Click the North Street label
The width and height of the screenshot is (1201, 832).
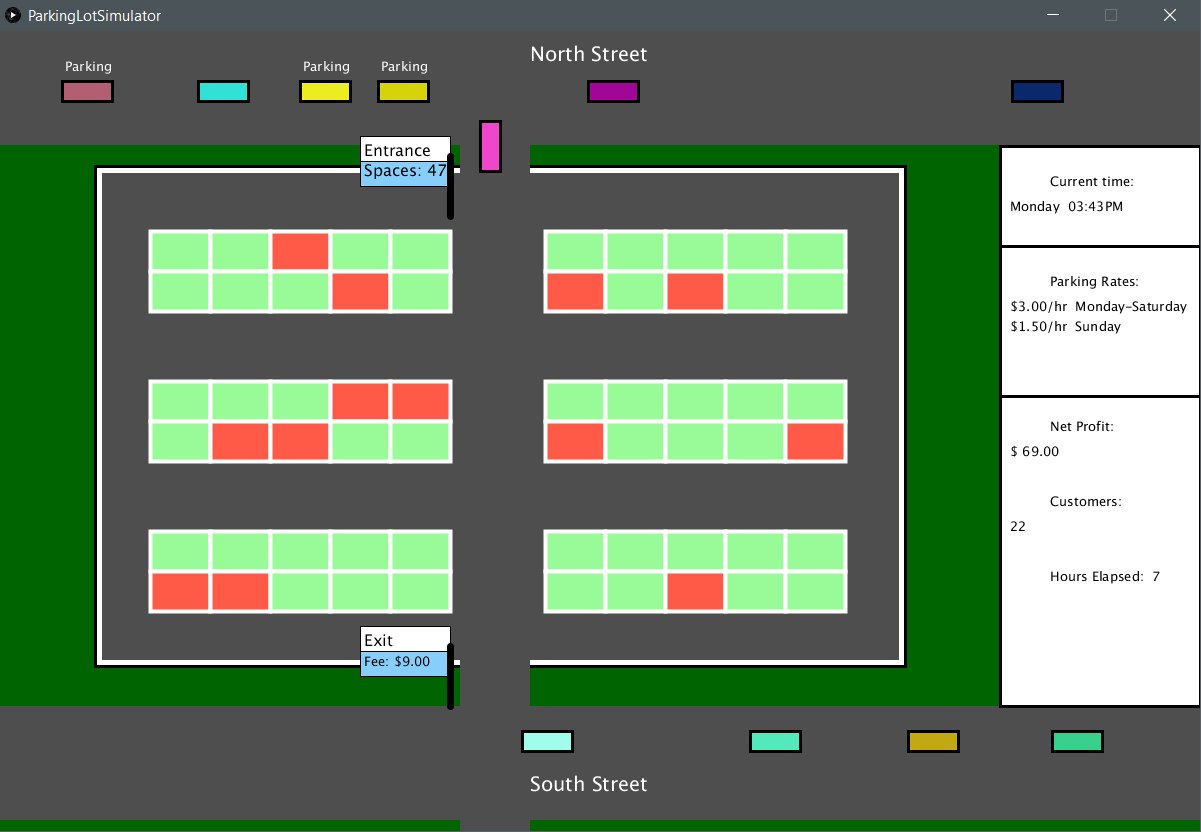[x=589, y=54]
